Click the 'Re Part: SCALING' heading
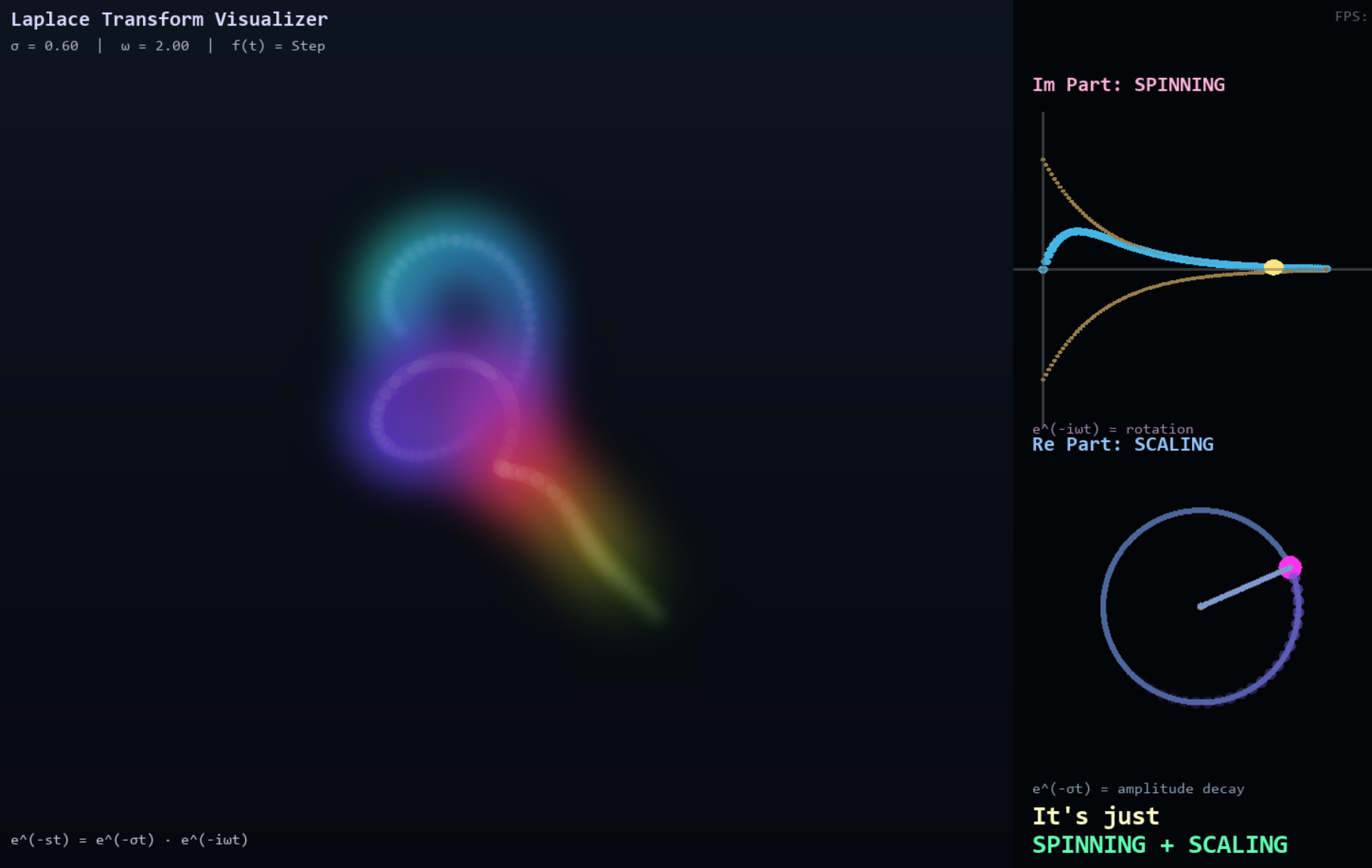Viewport: 1372px width, 868px height. (1122, 444)
